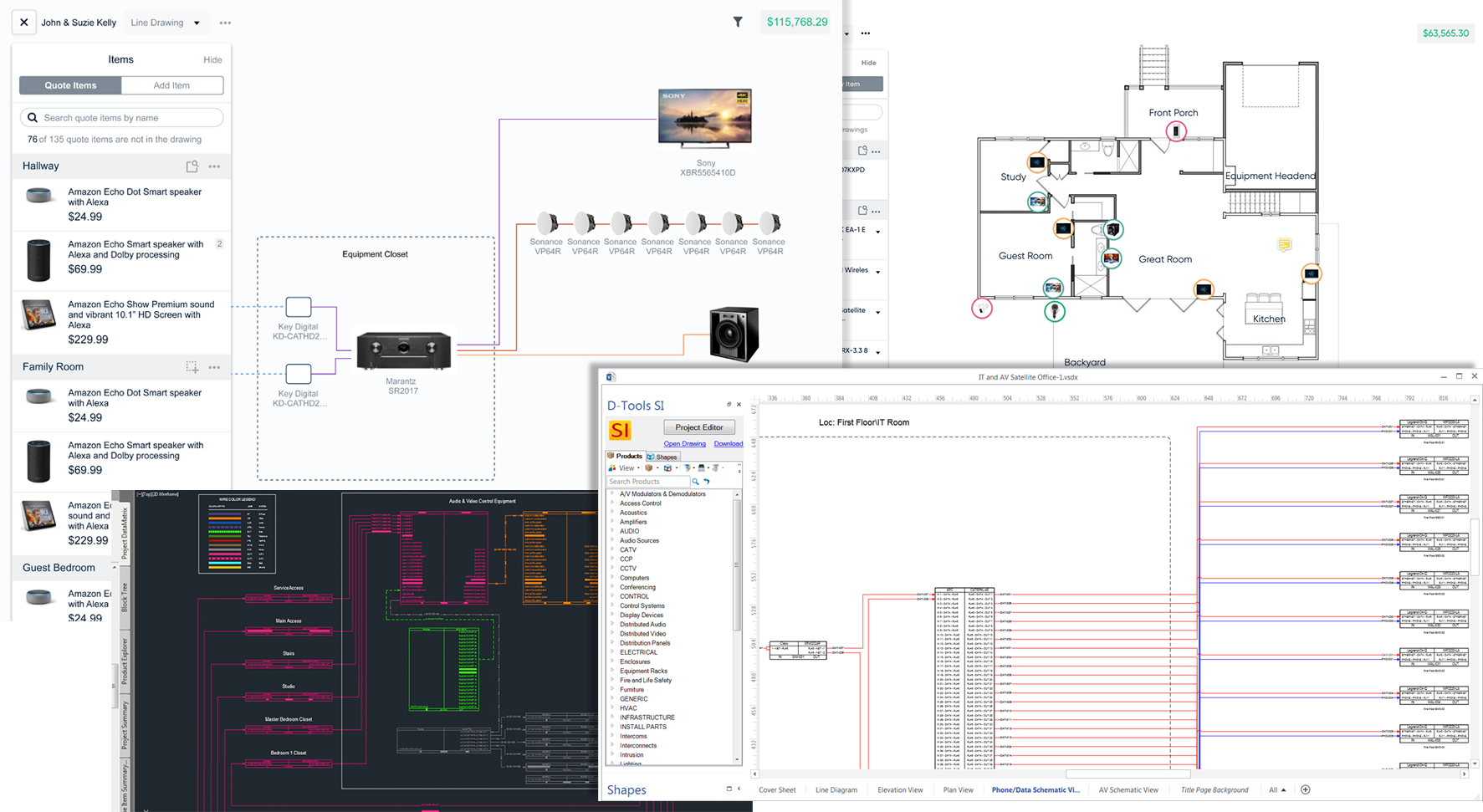1483x812 pixels.
Task: Switch to the Add Item tab
Action: (171, 85)
